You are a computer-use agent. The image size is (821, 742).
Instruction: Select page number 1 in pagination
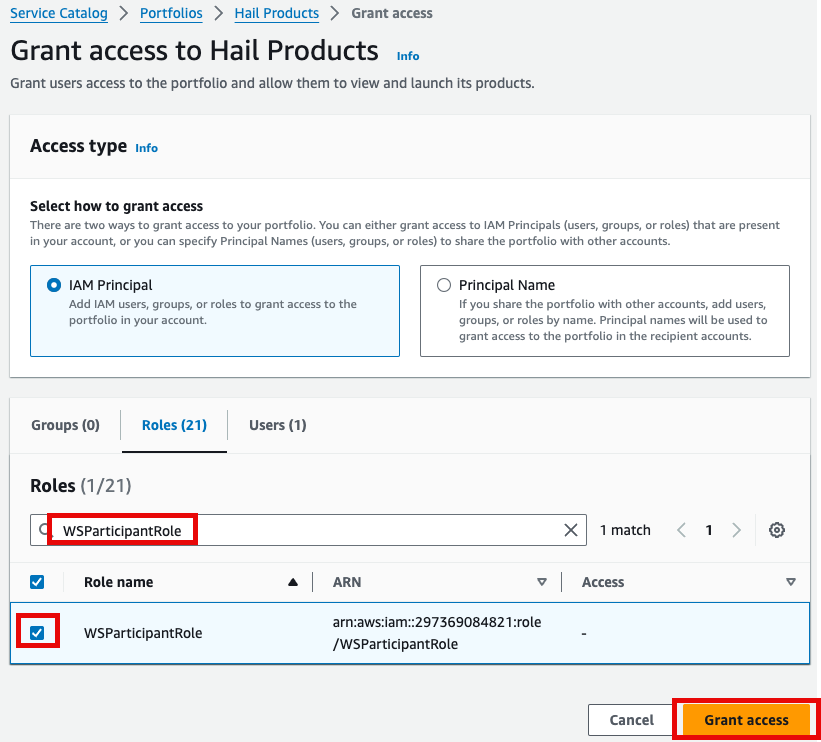coord(709,530)
